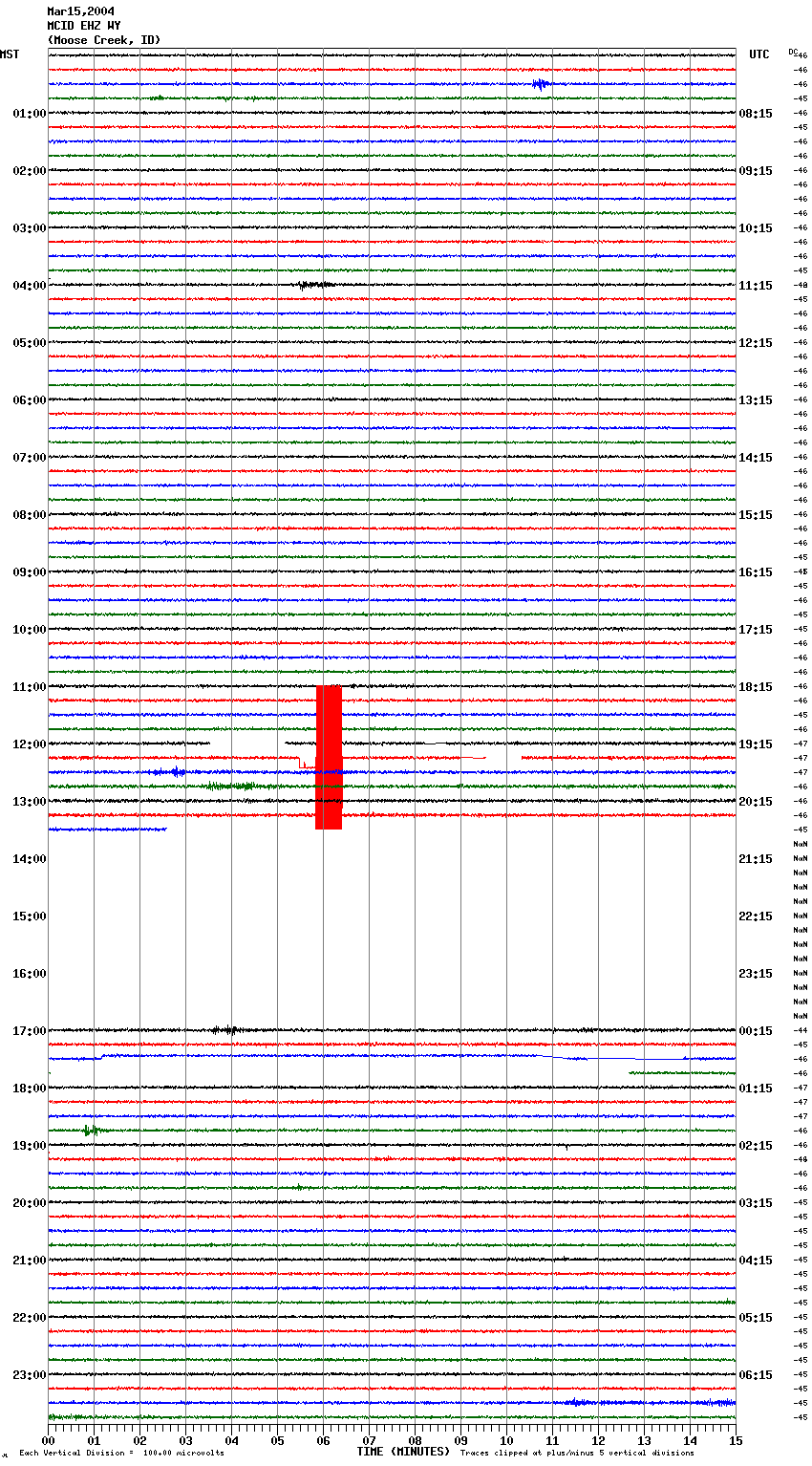Click the 13:15 UTC time label

[x=756, y=400]
